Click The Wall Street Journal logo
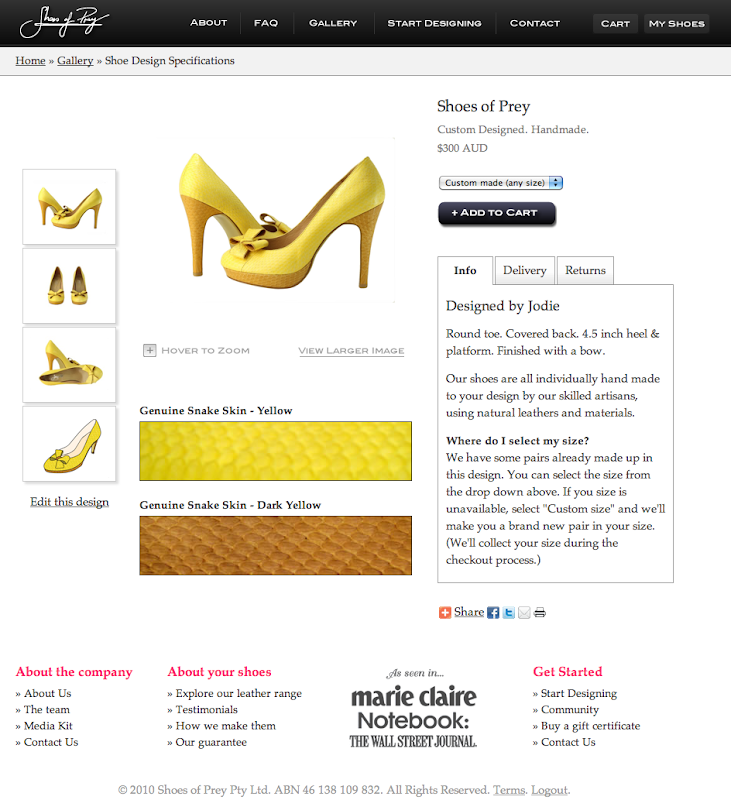Screen dimensions: 731x800 pyautogui.click(x=413, y=741)
